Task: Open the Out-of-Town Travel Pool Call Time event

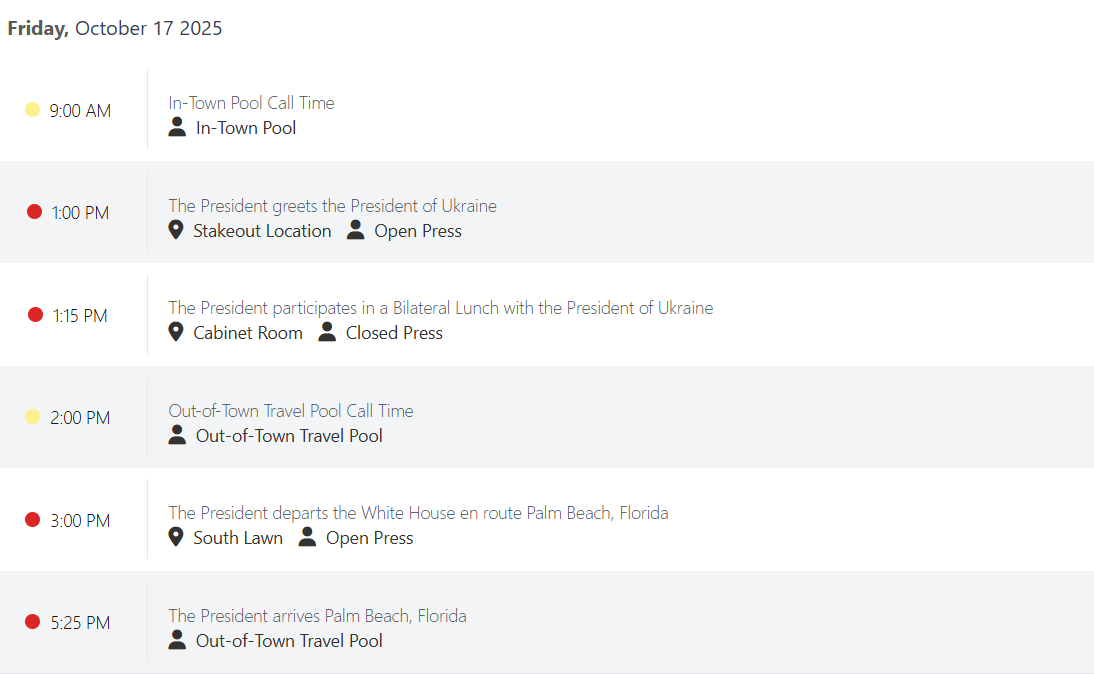Action: click(x=290, y=411)
